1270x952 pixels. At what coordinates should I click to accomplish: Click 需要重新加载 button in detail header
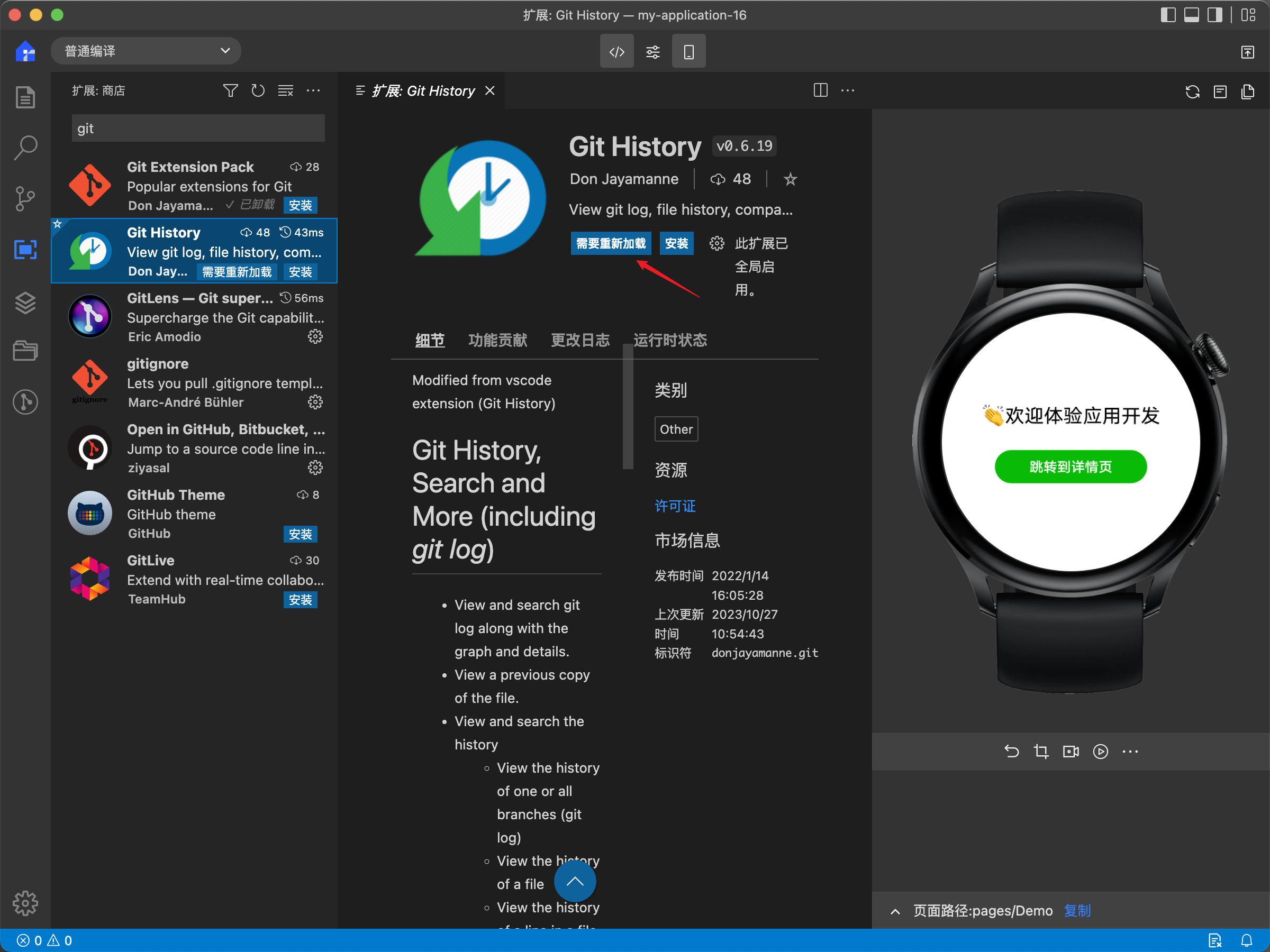[611, 243]
